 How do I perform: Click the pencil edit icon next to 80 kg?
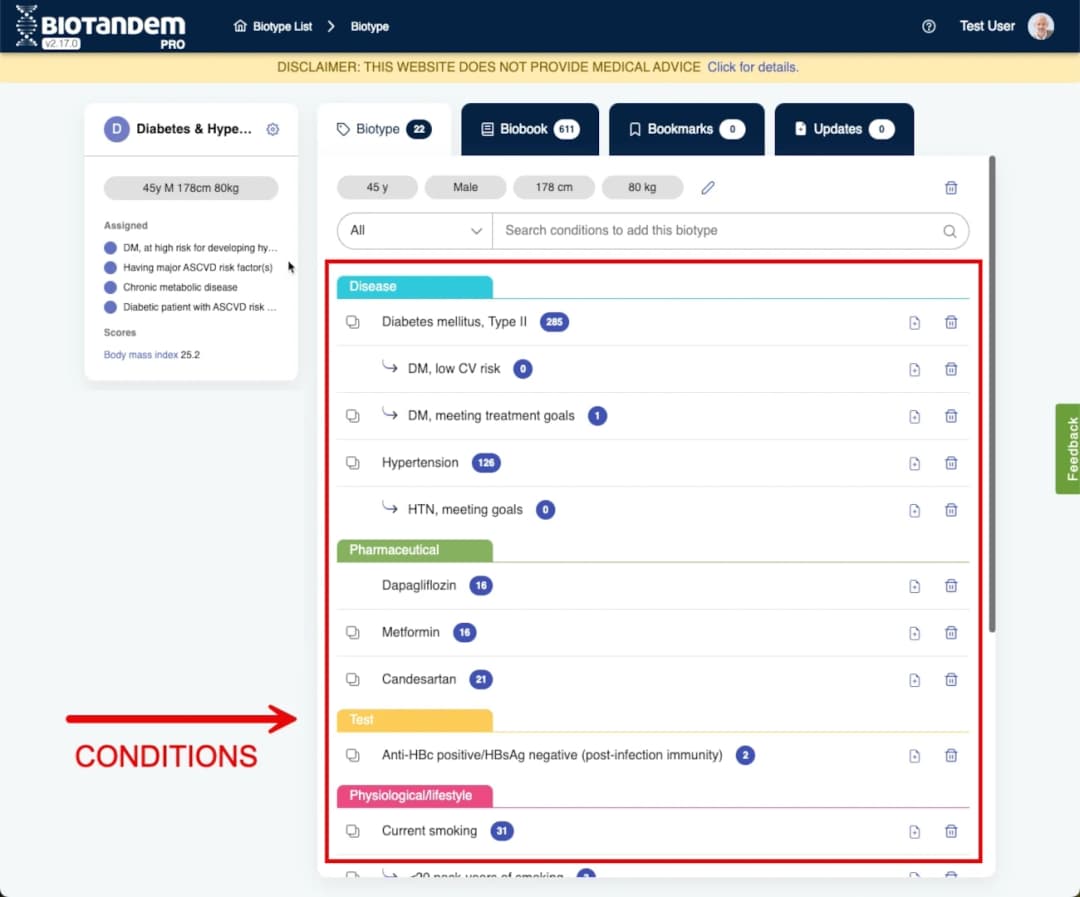708,188
